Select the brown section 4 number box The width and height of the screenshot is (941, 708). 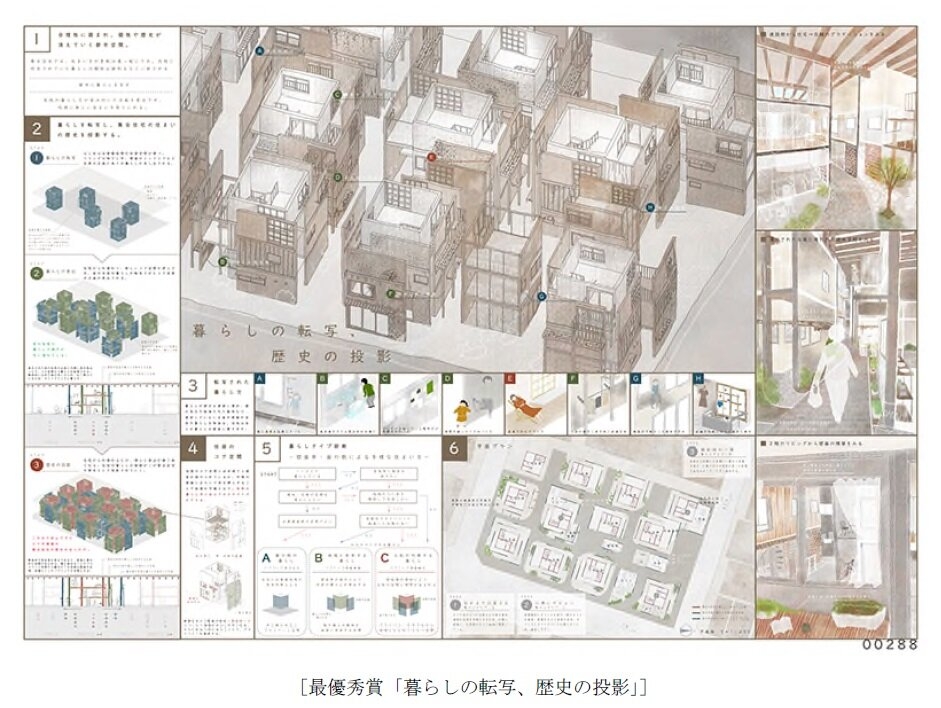192,449
